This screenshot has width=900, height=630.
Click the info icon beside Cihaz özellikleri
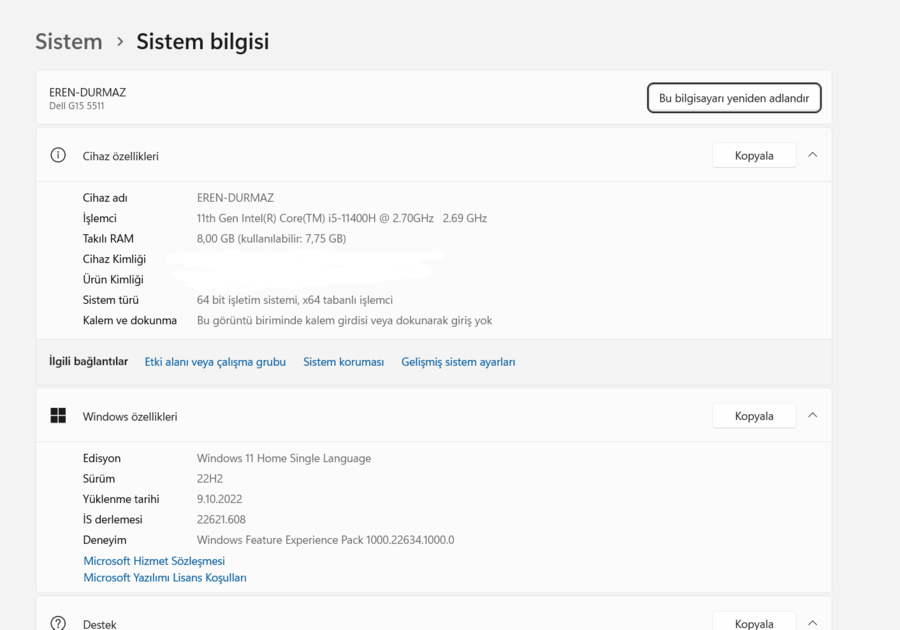click(58, 155)
